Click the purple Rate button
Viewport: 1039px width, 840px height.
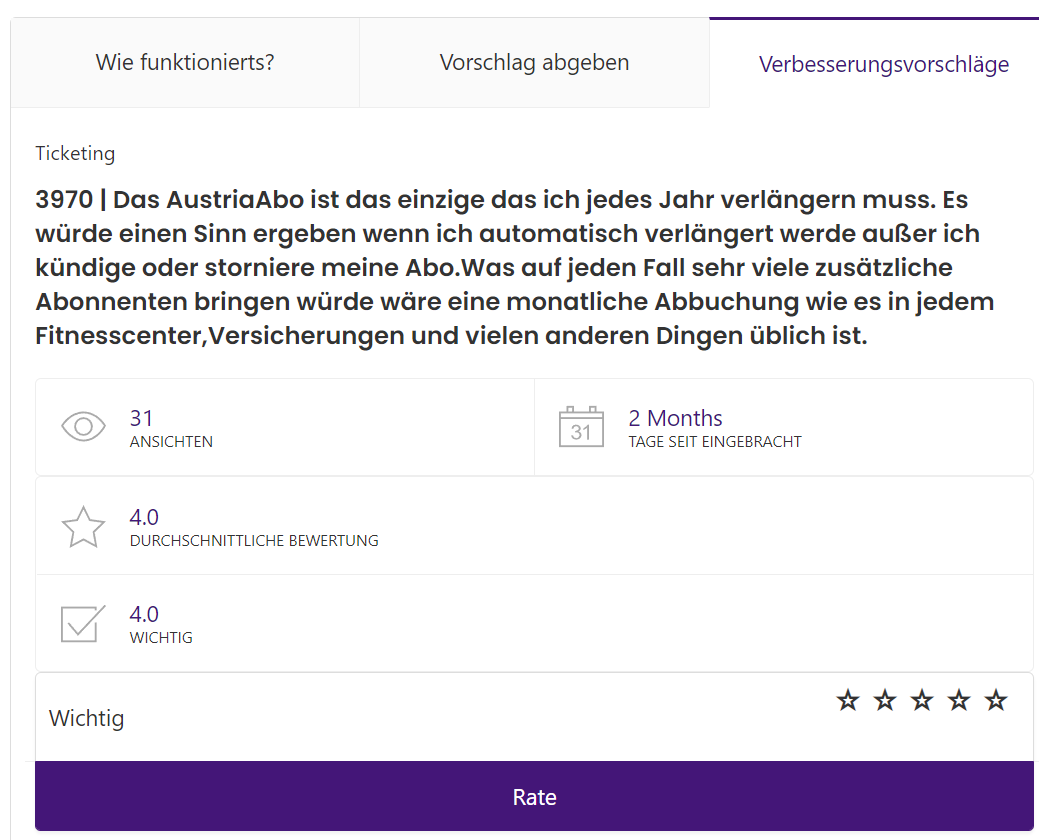[534, 796]
